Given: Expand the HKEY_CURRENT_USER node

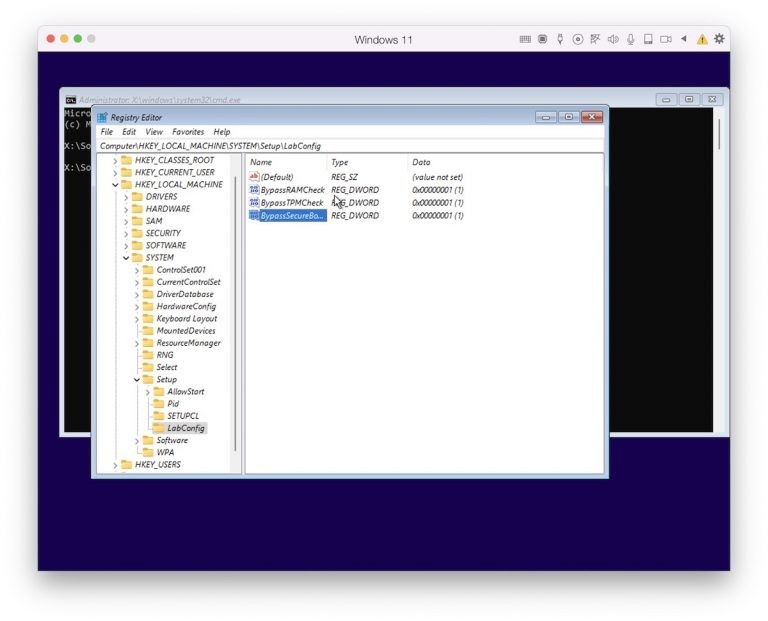Looking at the screenshot, I should [x=115, y=173].
